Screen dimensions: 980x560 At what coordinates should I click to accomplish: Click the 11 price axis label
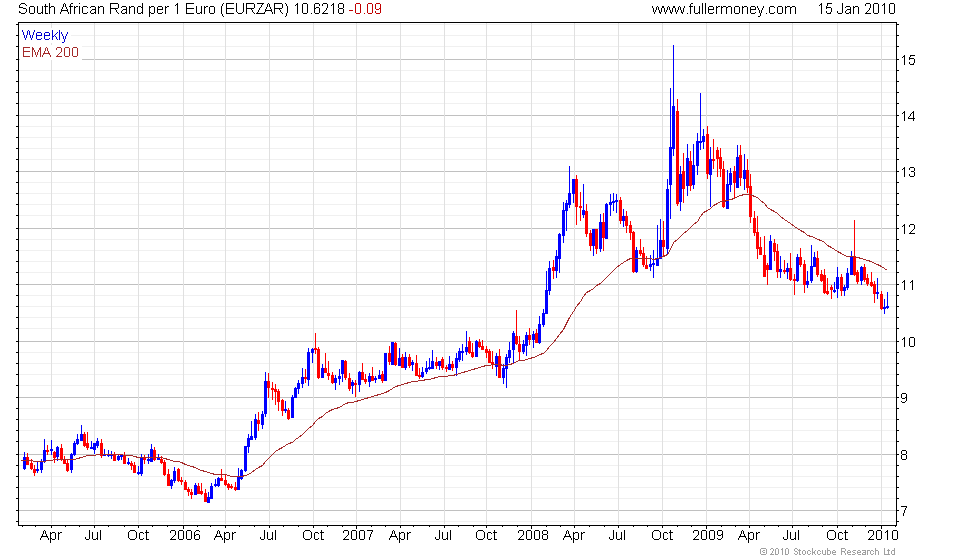(x=908, y=285)
